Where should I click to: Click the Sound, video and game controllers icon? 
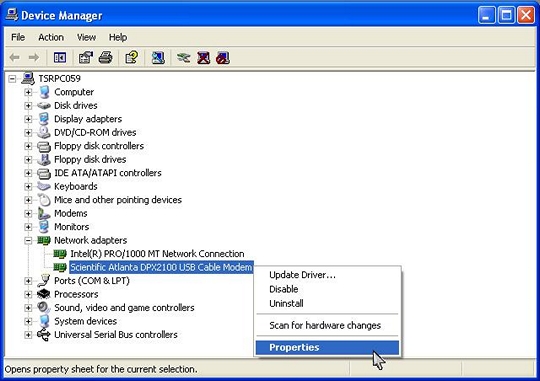pos(44,308)
